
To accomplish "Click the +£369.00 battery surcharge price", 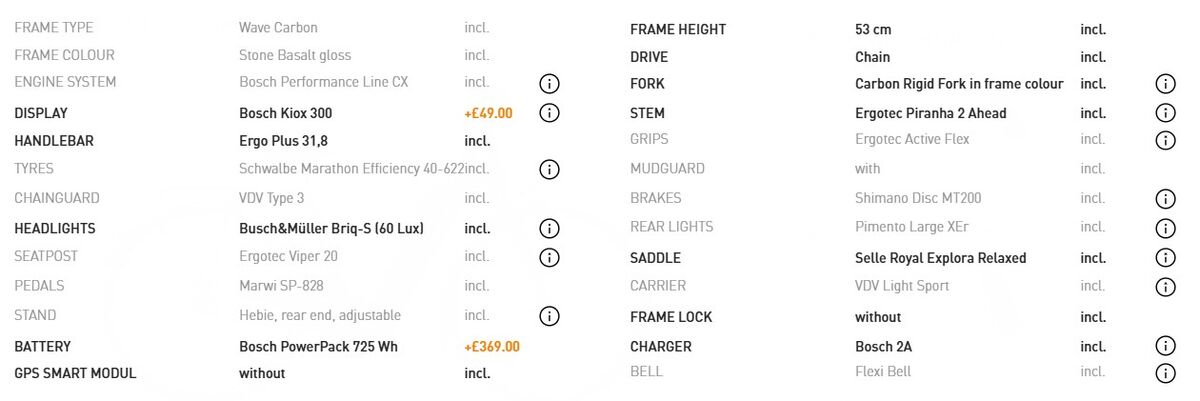I will pos(492,347).
